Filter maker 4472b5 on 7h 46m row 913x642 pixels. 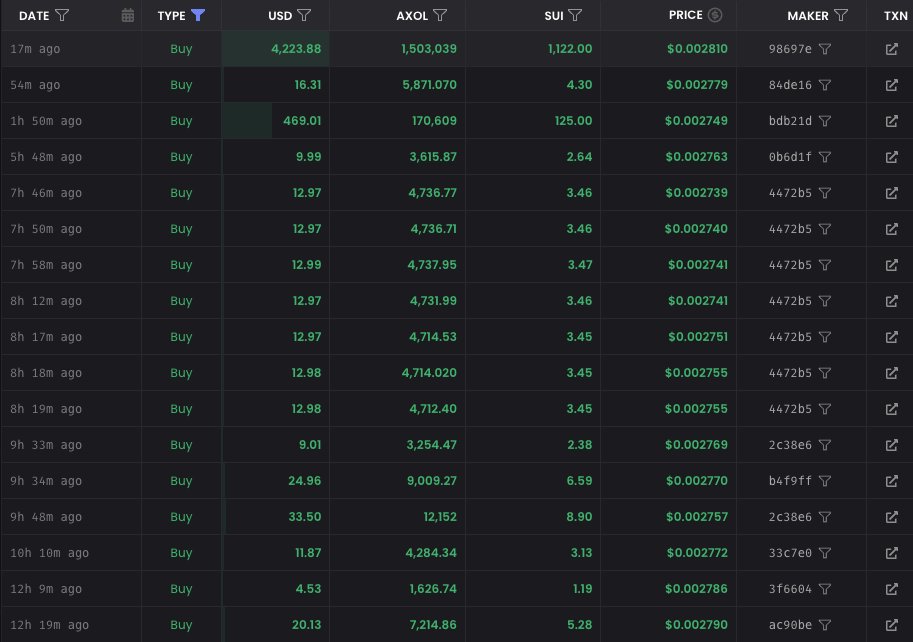[824, 193]
